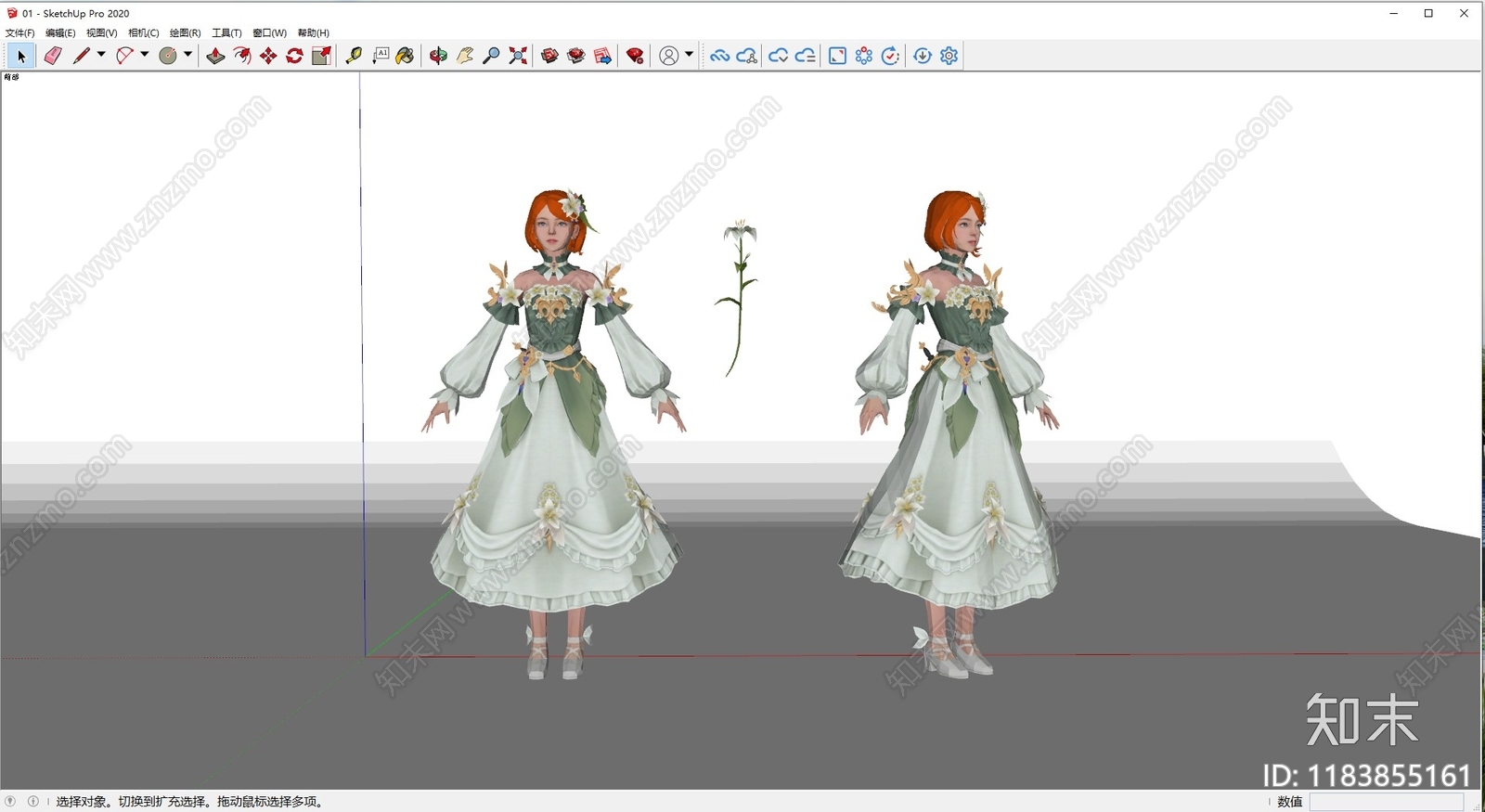
Task: Click the 数值 measurements input box
Action: point(1387,802)
